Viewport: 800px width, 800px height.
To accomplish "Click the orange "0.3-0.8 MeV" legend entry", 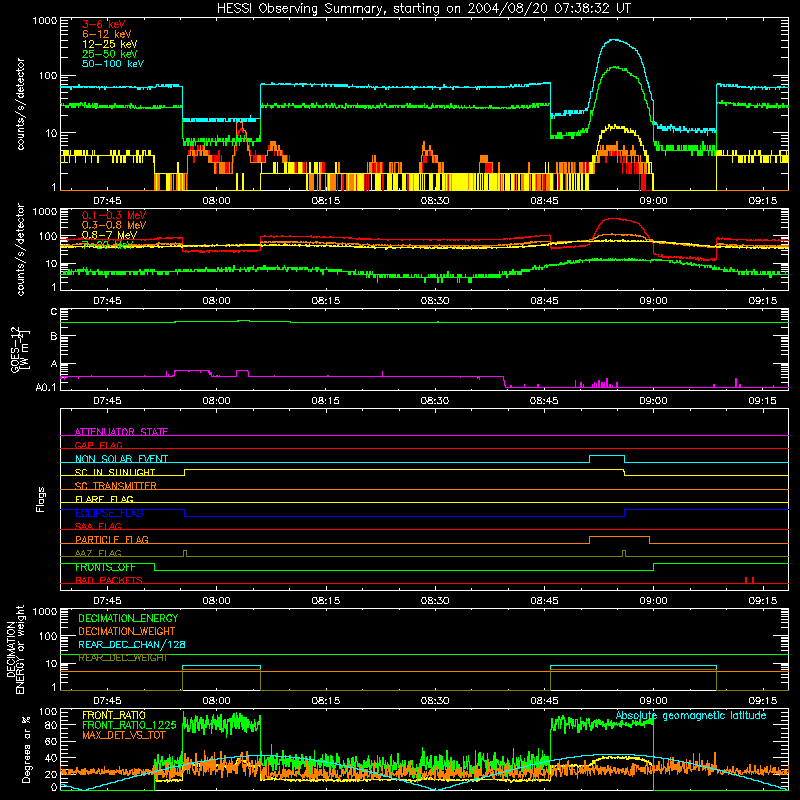I will 114,225.
